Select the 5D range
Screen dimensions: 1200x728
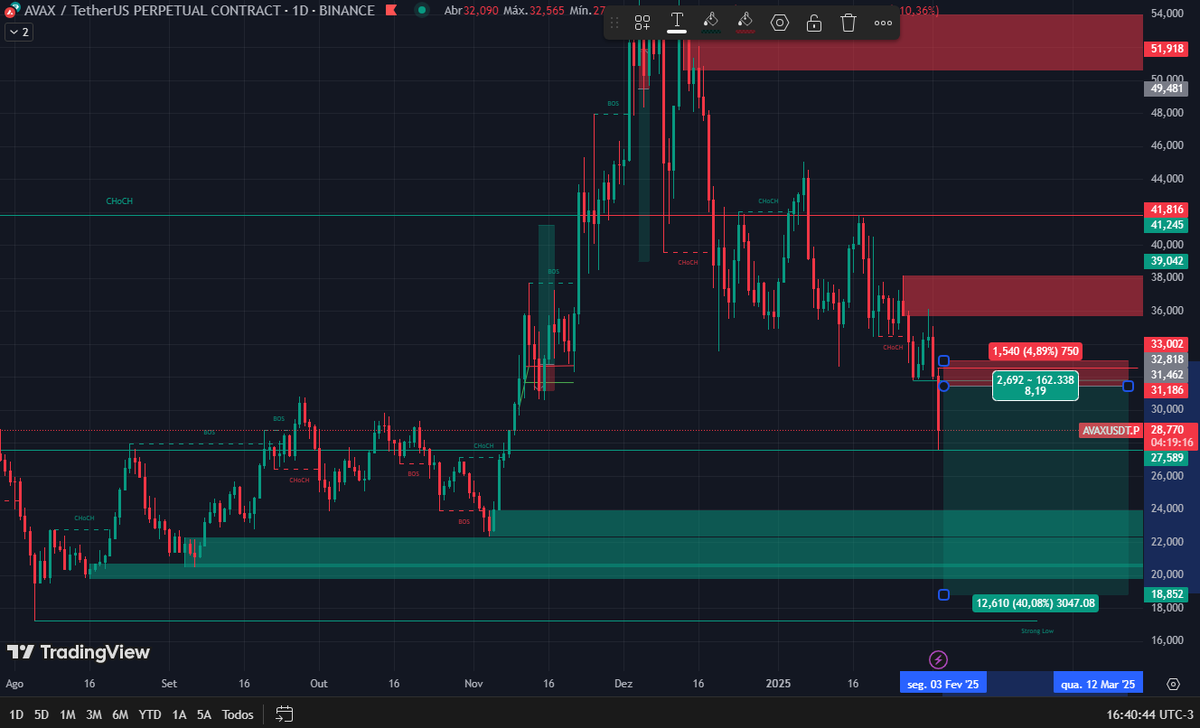41,714
